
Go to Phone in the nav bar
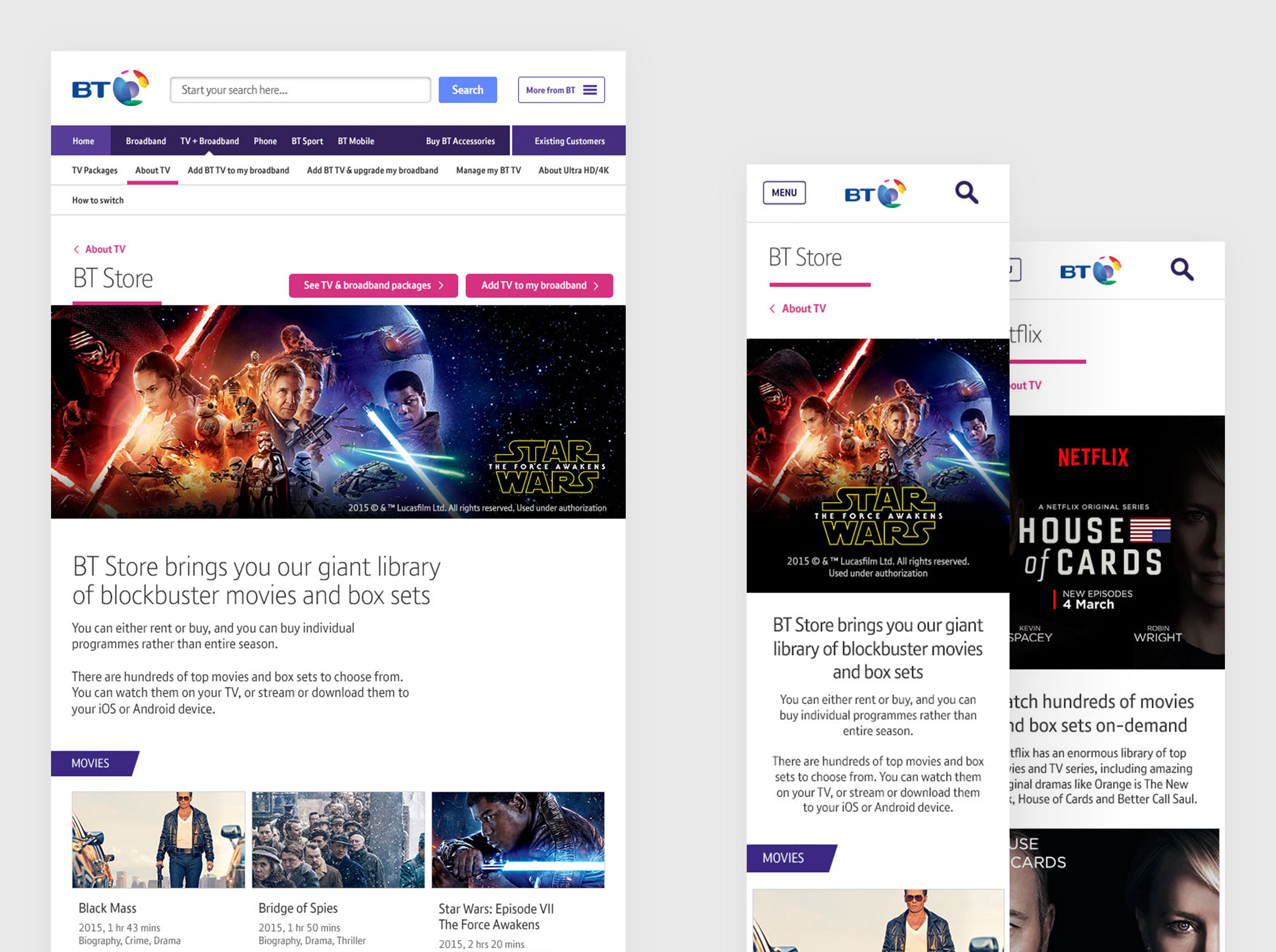tap(265, 140)
